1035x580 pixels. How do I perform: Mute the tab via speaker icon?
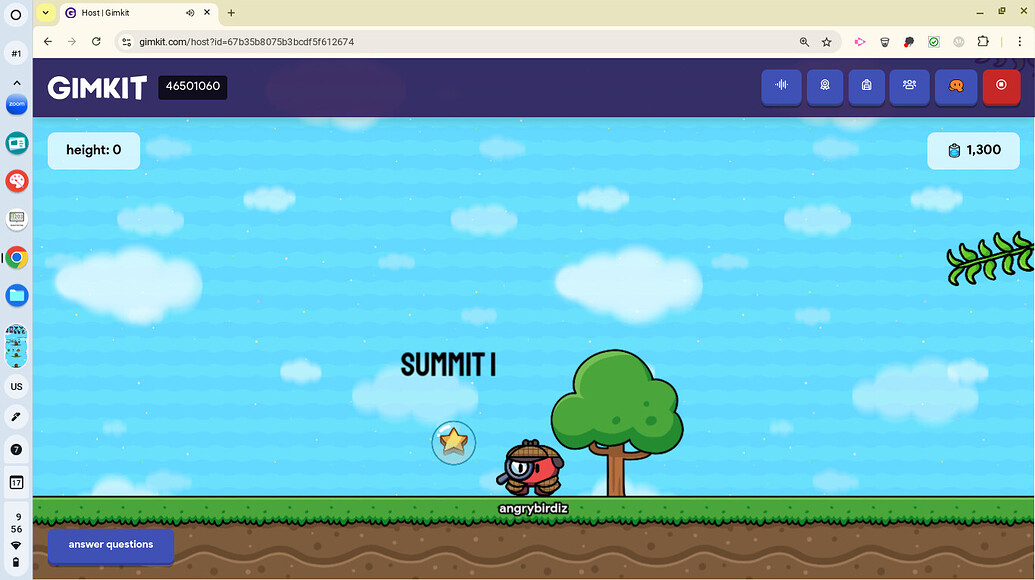pyautogui.click(x=190, y=13)
